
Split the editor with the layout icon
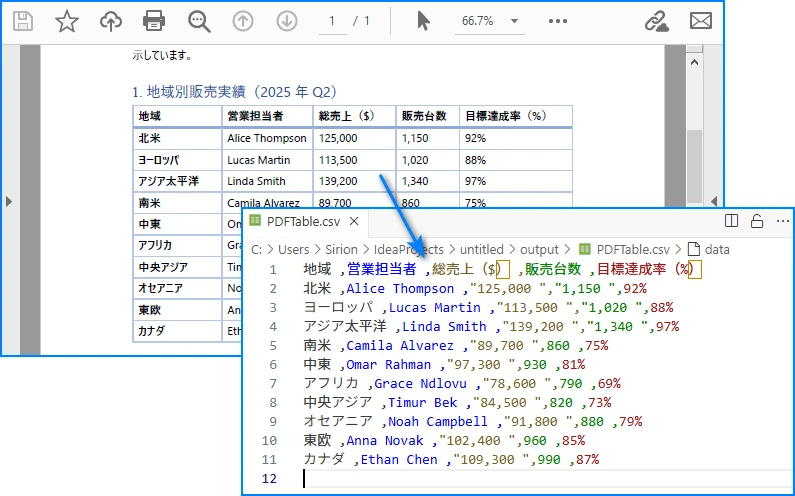tap(731, 221)
